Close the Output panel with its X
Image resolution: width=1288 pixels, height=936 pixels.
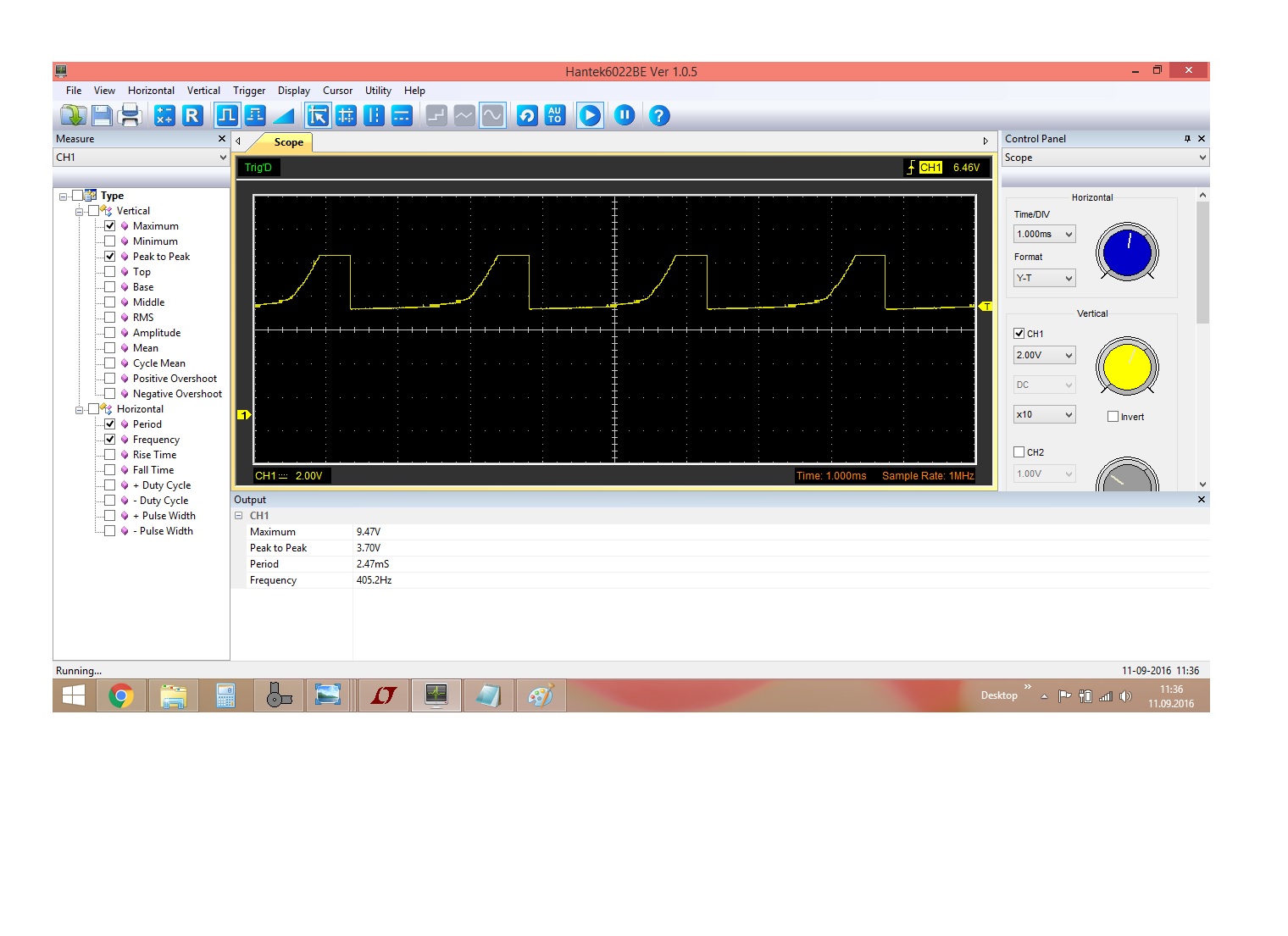(x=1201, y=500)
